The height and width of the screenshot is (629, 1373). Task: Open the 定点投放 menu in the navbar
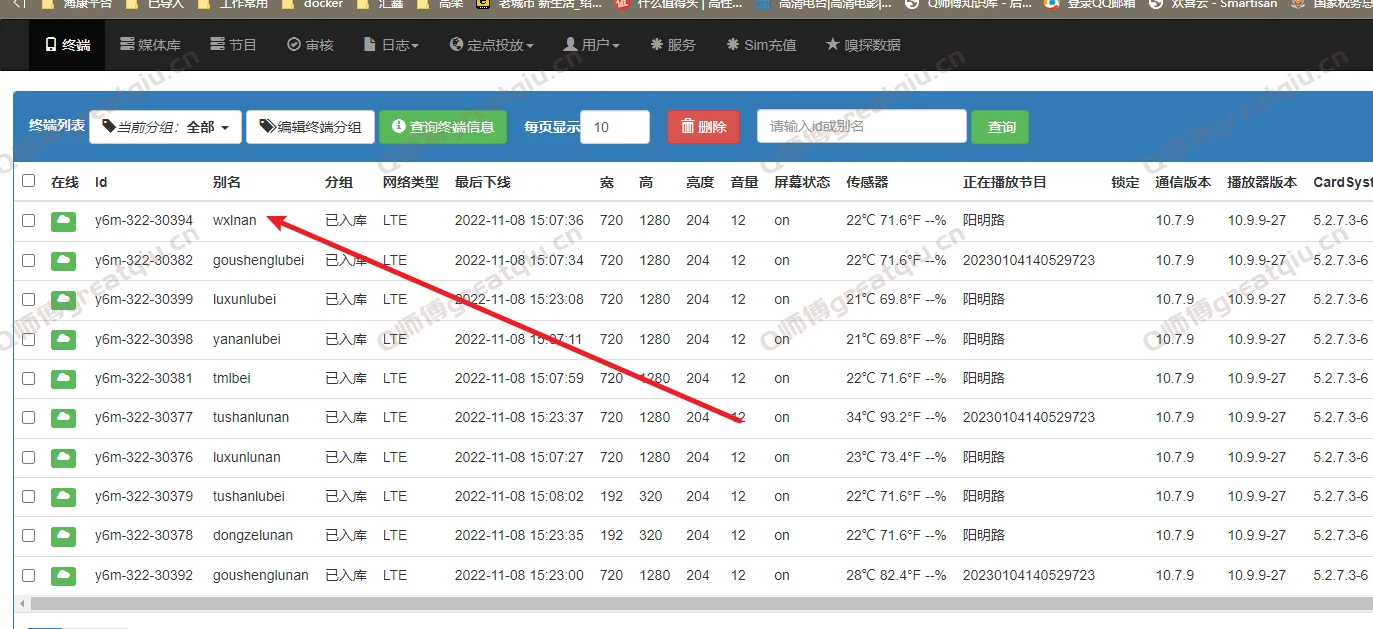point(491,45)
